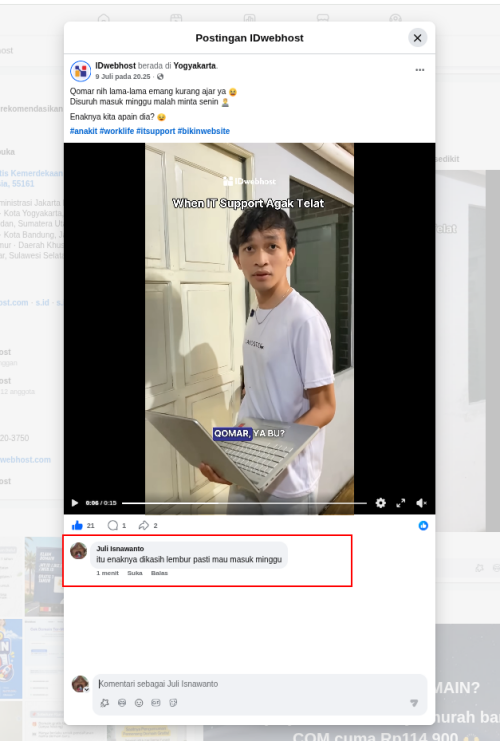Viewport: 500px width, 741px height.
Task: Insert an emoji in the comment
Action: click(139, 703)
